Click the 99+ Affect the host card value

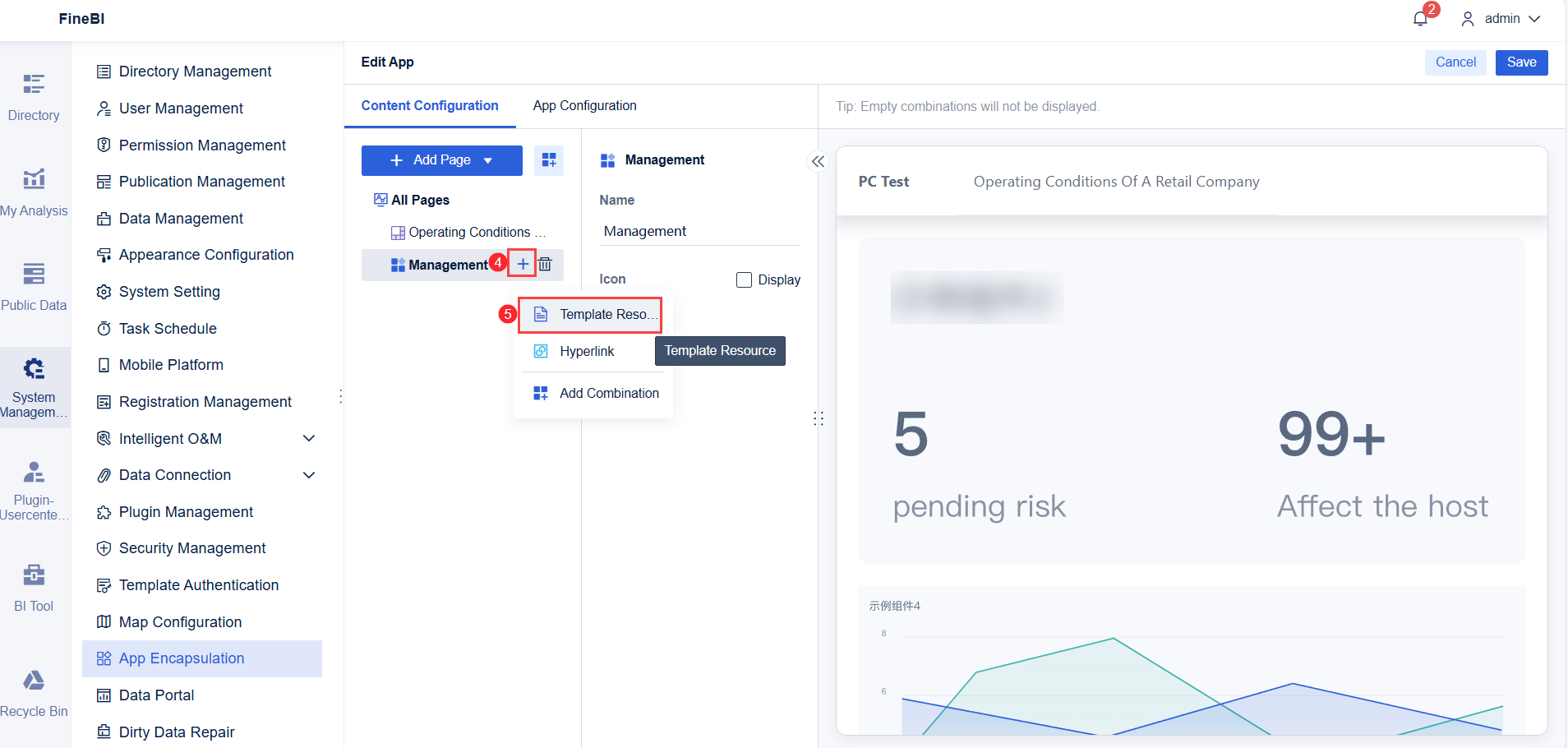coord(1331,434)
